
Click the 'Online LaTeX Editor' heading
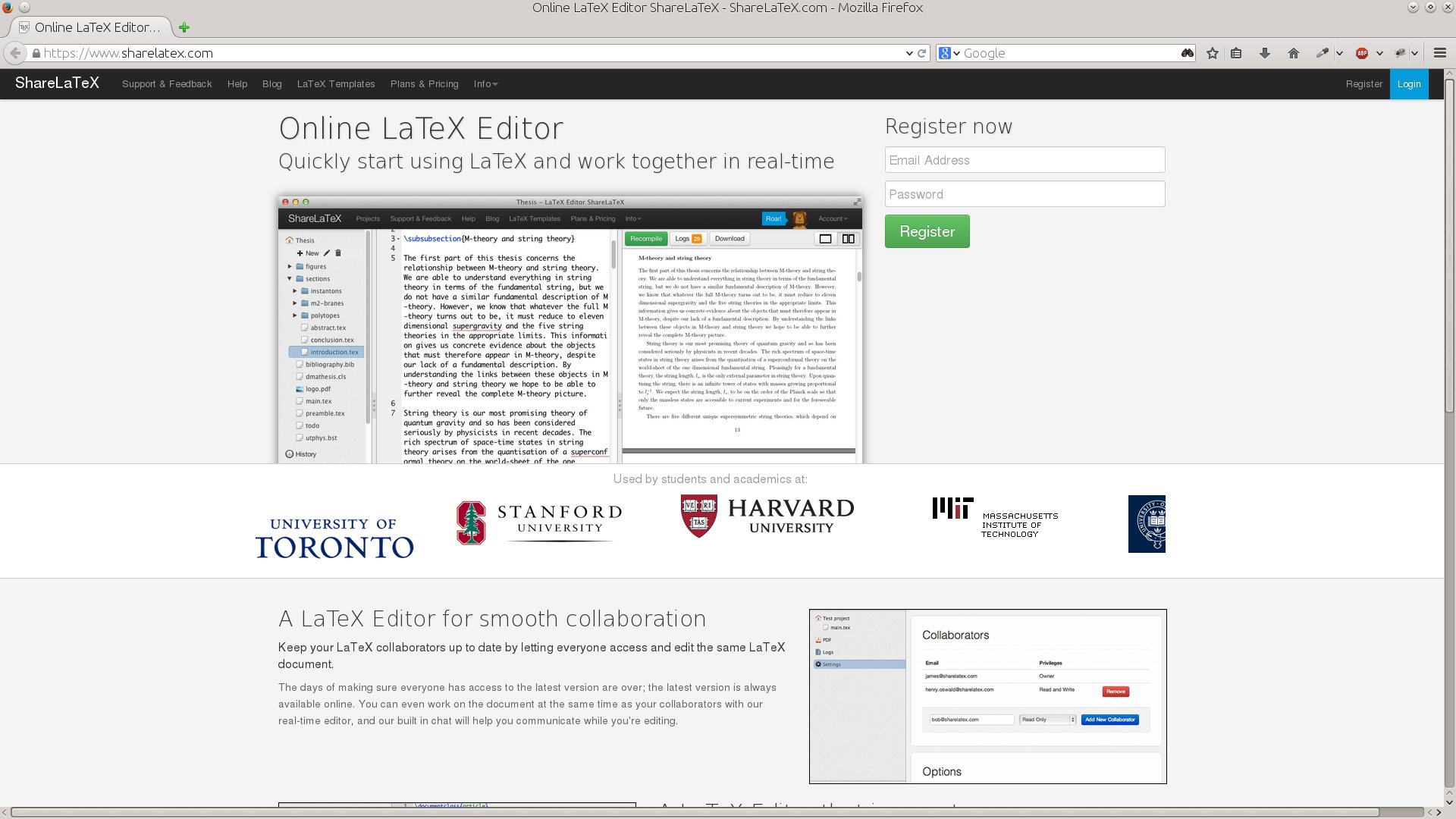click(x=421, y=128)
